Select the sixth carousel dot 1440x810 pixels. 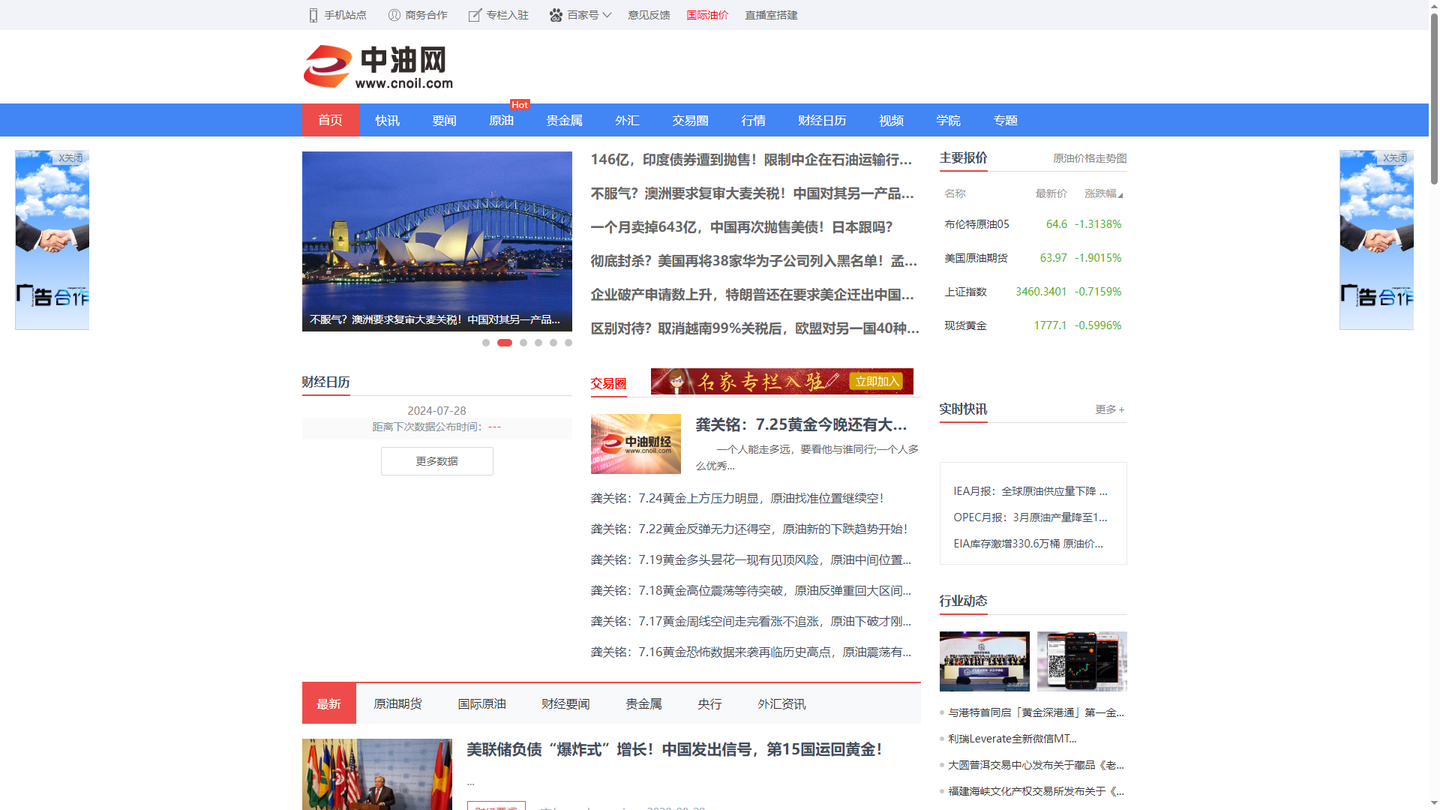pyautogui.click(x=568, y=343)
